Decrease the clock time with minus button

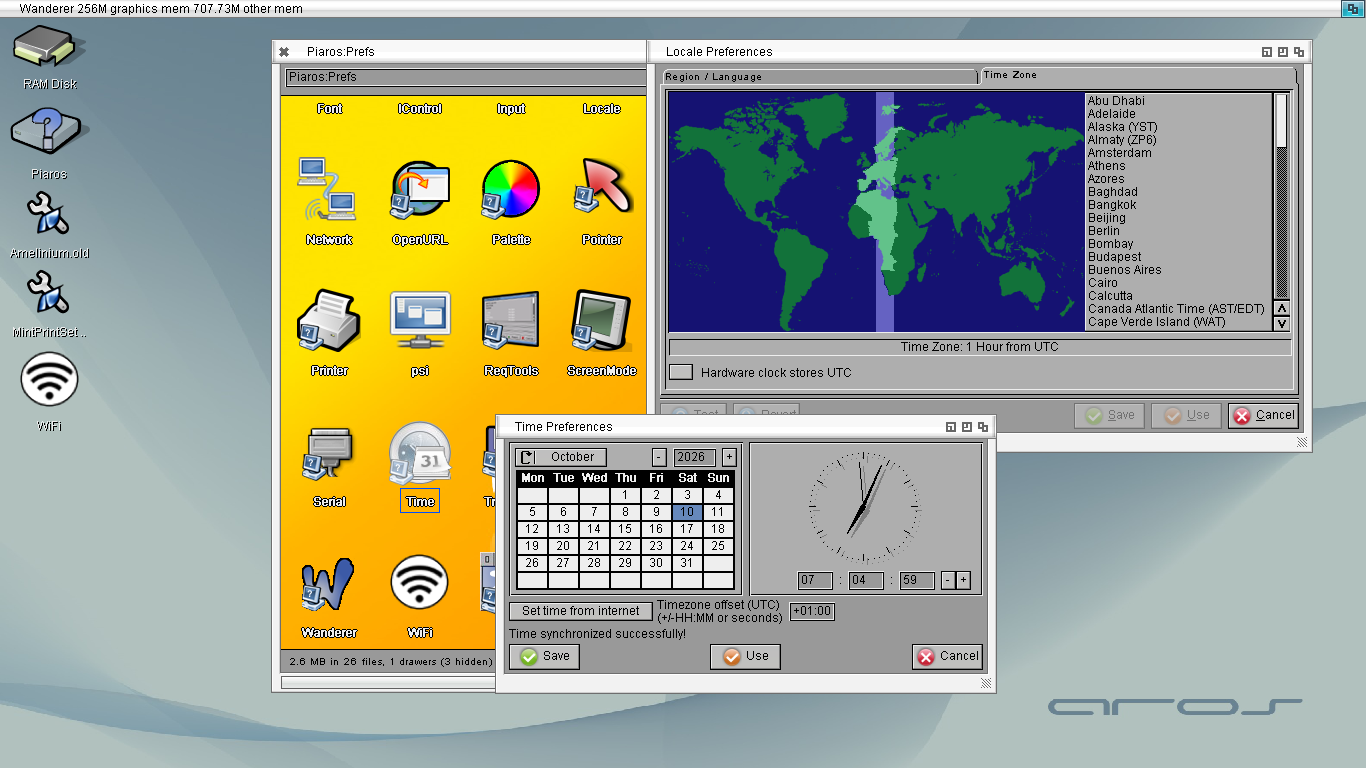(x=948, y=580)
